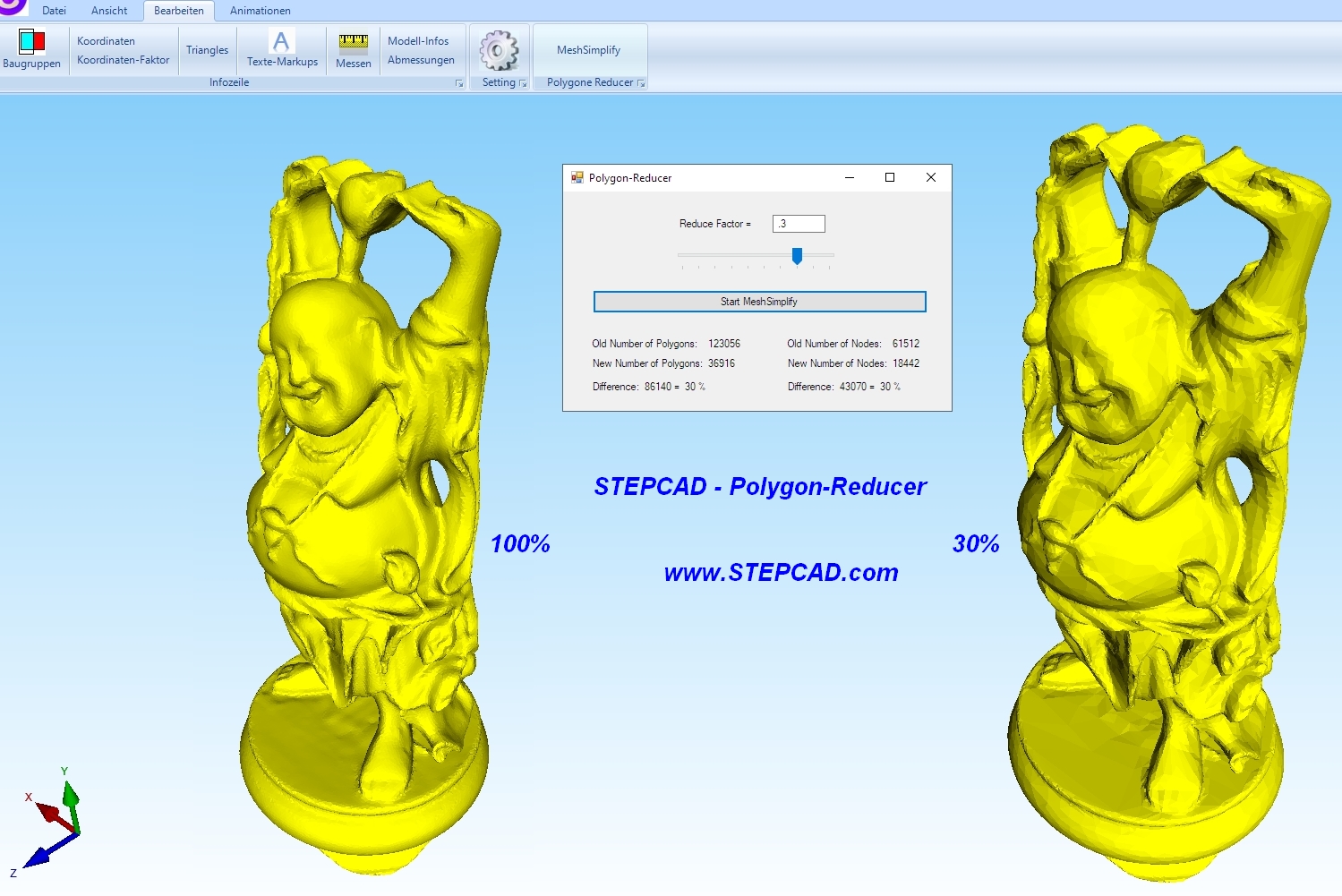Screen dimensions: 1342x896
Task: Click the application logo button
Action: 13,7
